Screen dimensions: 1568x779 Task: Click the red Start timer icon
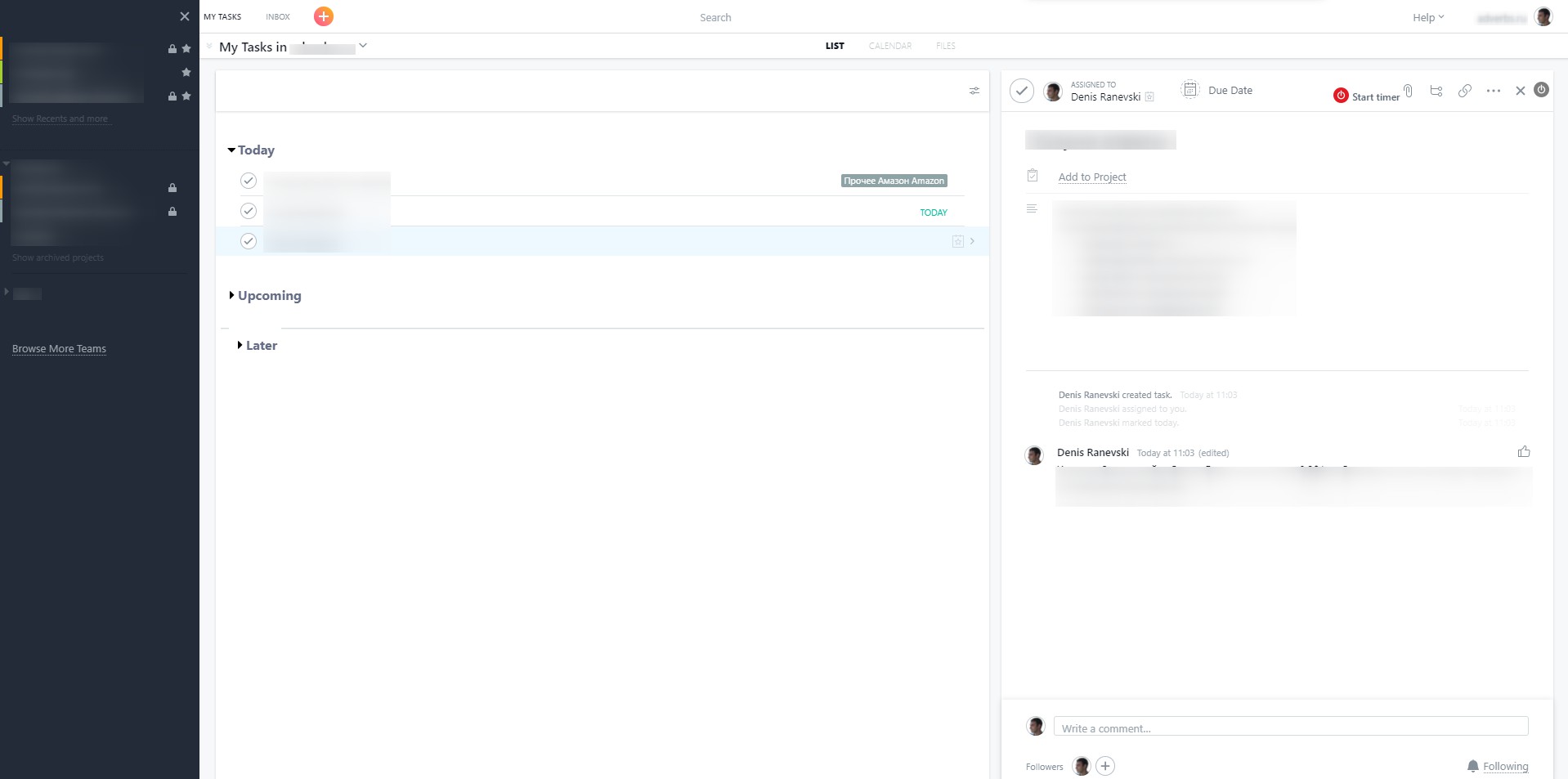click(x=1341, y=96)
